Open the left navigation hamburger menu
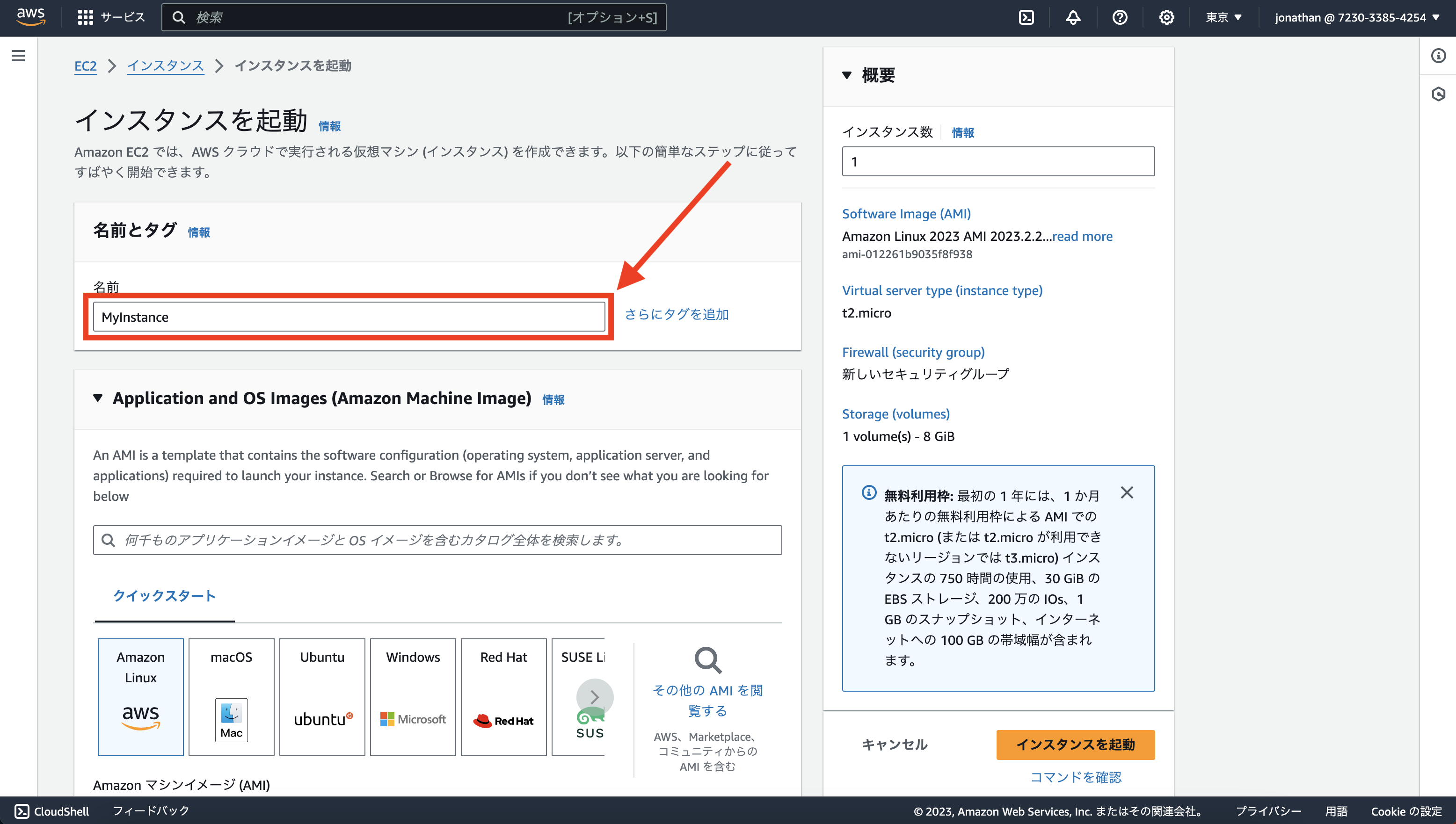The width and height of the screenshot is (1456, 824). coord(19,56)
